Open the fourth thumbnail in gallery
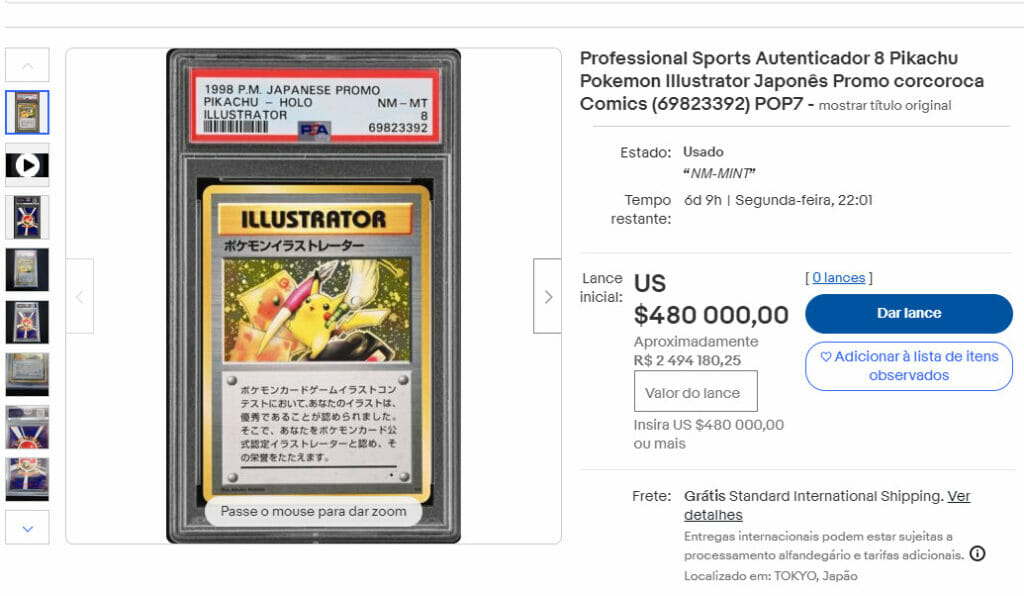 point(27,270)
